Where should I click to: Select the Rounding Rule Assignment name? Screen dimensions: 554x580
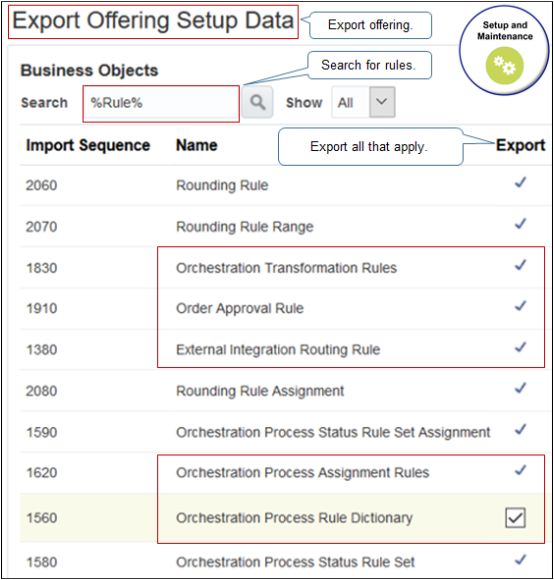(x=260, y=391)
